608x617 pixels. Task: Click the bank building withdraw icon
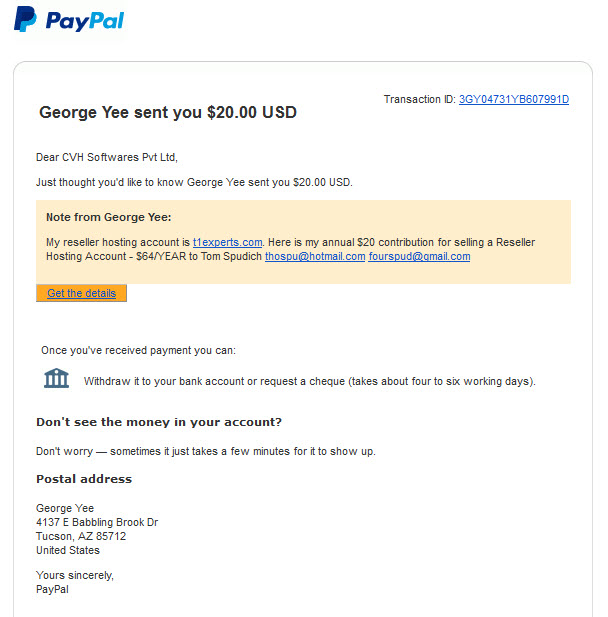point(56,378)
